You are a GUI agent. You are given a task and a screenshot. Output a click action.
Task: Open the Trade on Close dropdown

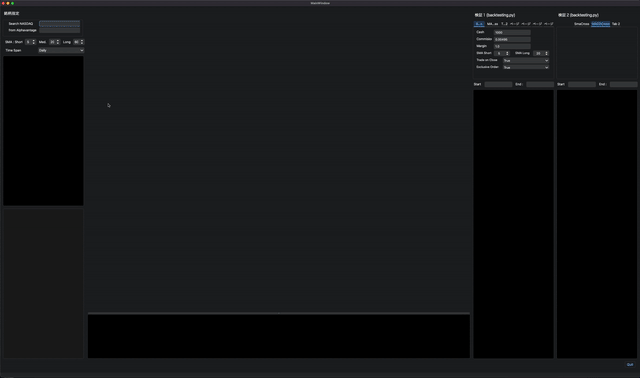pyautogui.click(x=526, y=60)
